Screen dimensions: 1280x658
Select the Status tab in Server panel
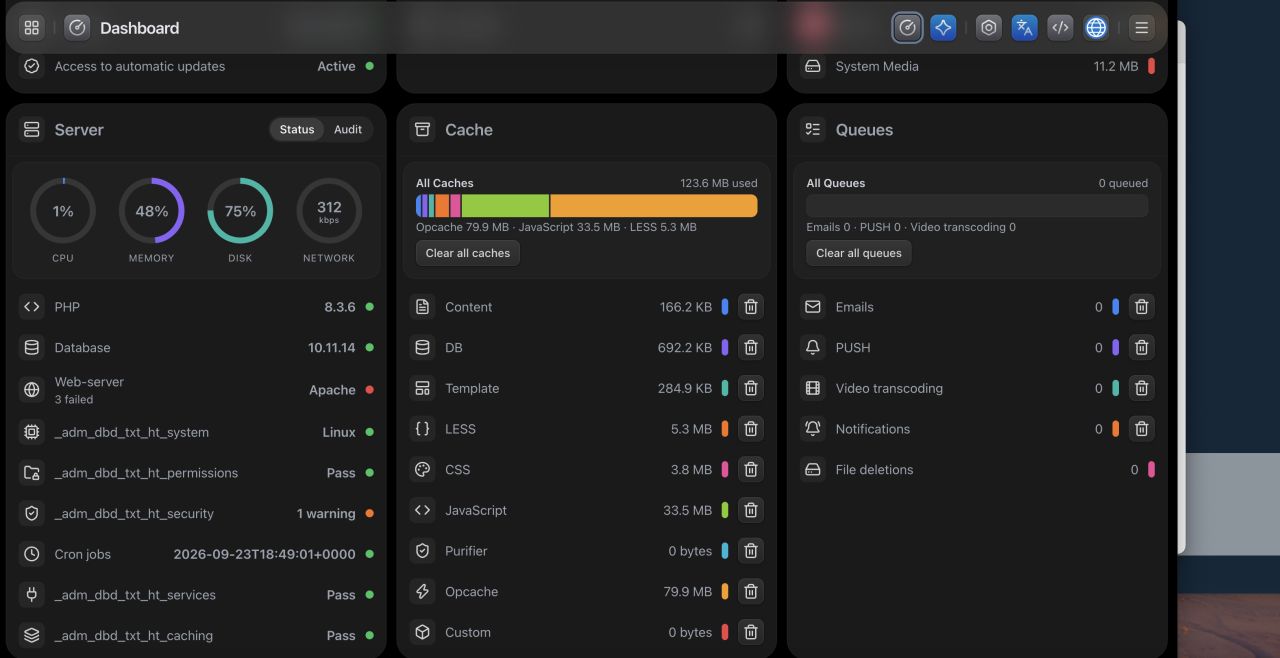click(x=297, y=129)
